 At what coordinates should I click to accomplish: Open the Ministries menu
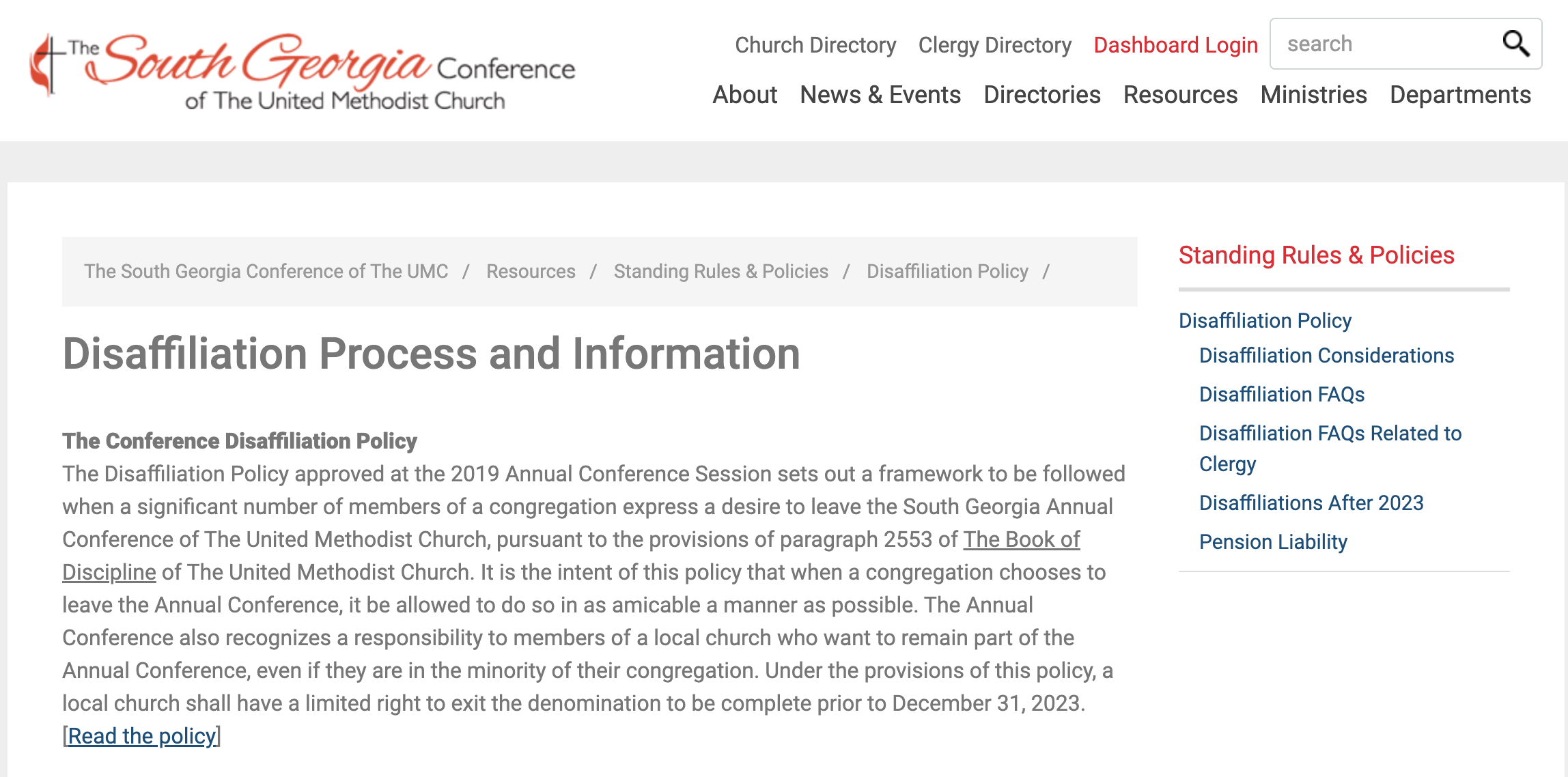(1313, 95)
